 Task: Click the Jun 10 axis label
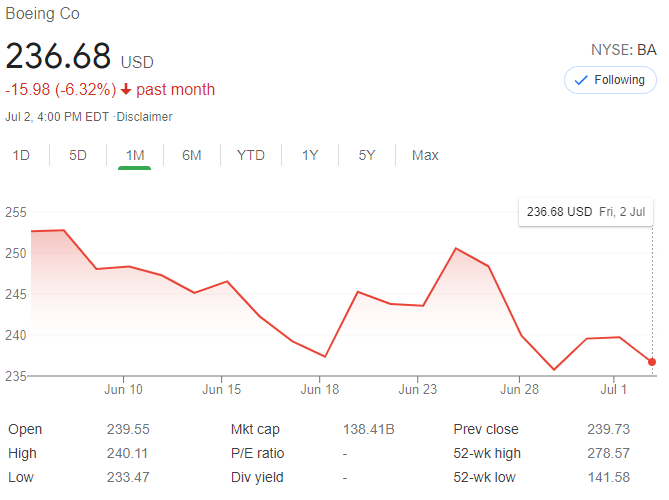coord(123,390)
